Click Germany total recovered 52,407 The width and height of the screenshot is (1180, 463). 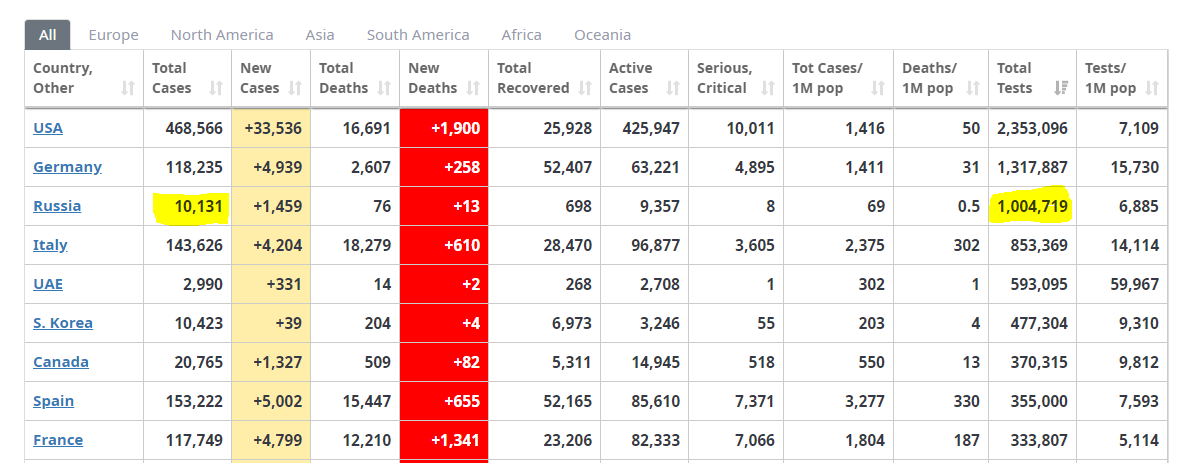[x=567, y=167]
